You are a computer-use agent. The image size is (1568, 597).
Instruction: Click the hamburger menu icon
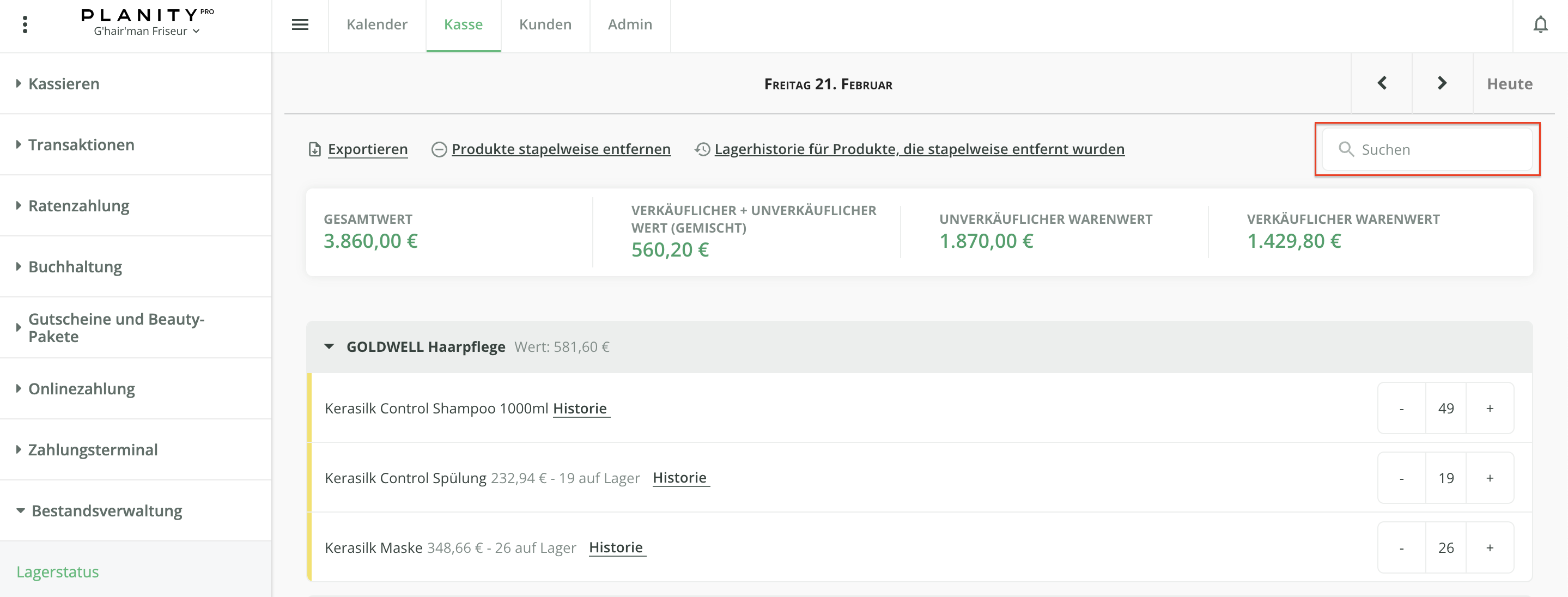click(300, 25)
